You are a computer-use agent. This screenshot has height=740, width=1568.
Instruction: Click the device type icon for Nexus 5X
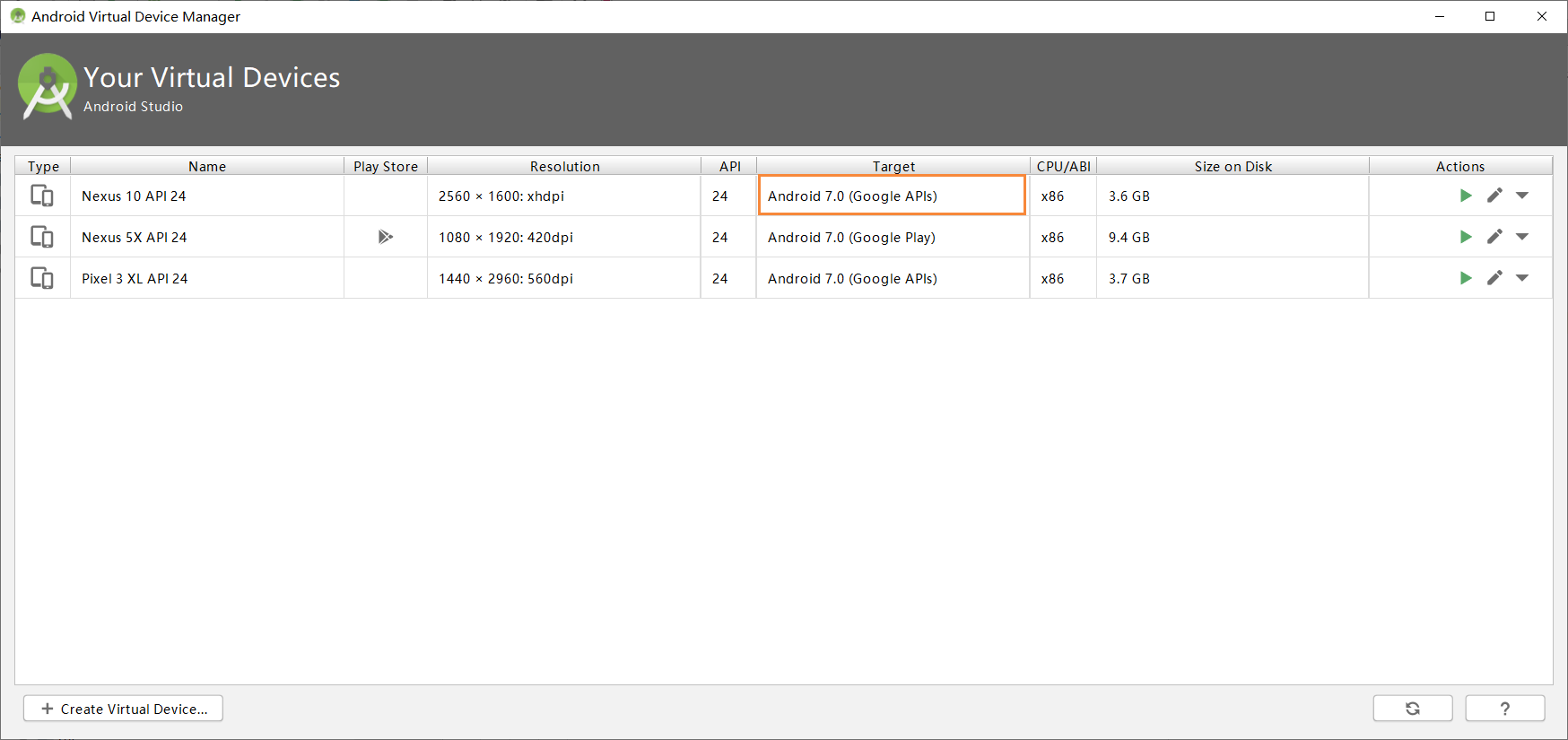point(42,237)
